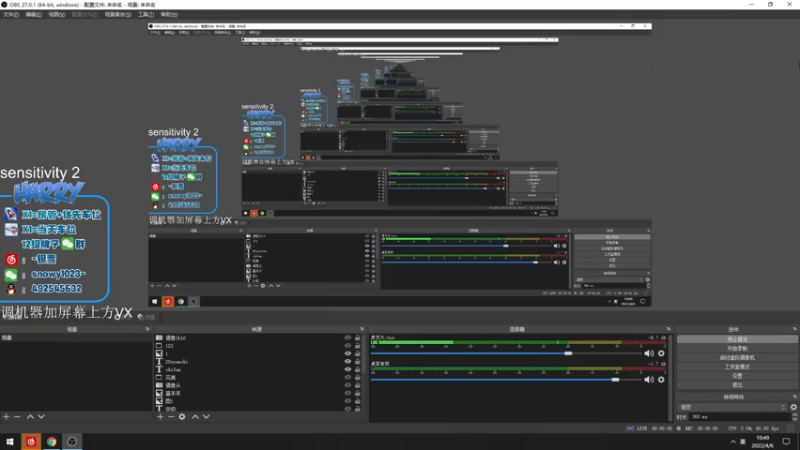This screenshot has height=450, width=800.
Task: Toggle the lock for source 123
Action: tap(358, 345)
